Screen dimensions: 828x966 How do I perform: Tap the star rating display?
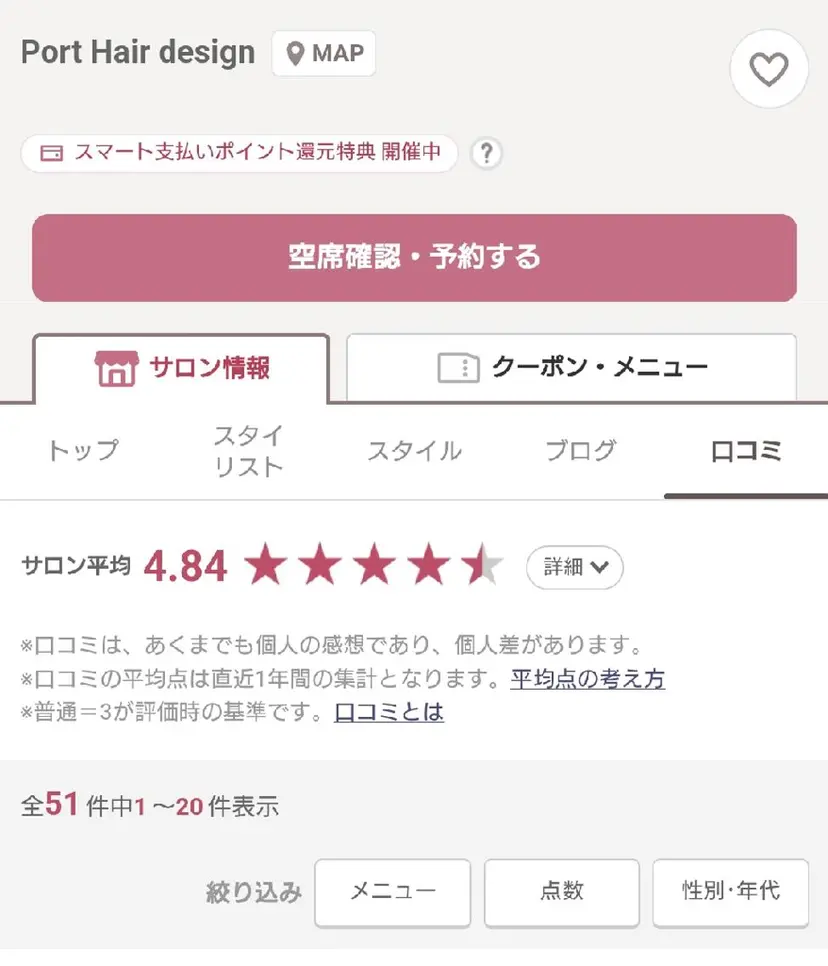pyautogui.click(x=374, y=566)
